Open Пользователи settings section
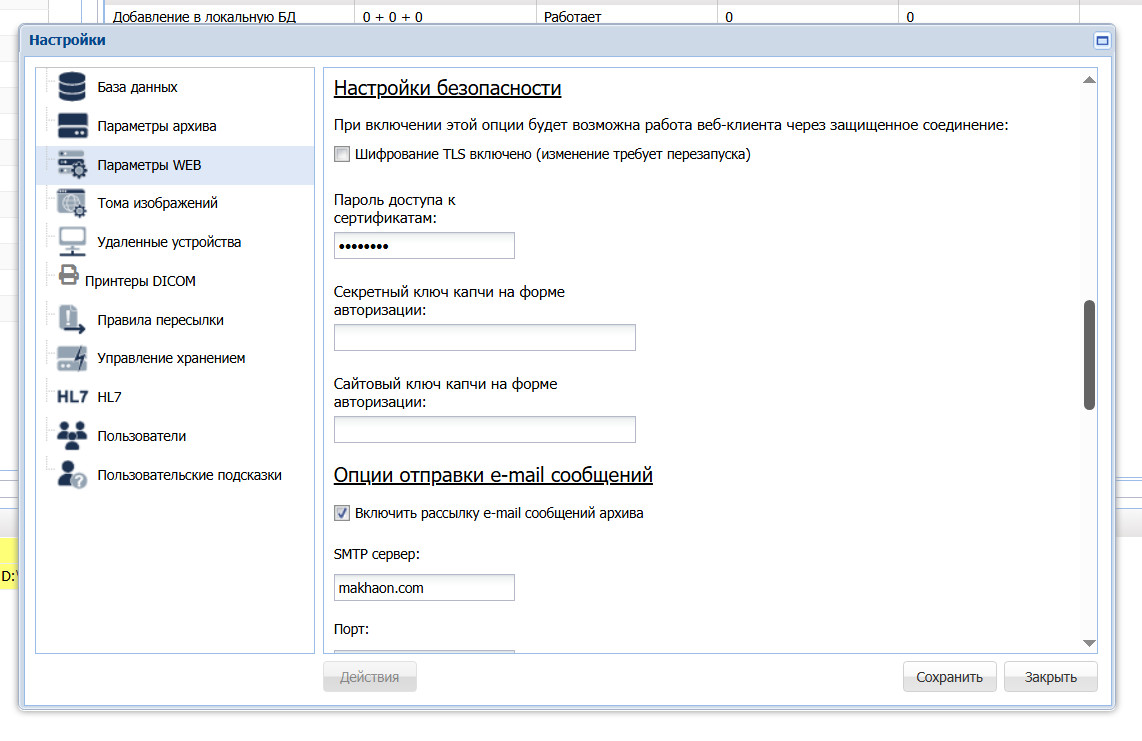 [x=141, y=436]
